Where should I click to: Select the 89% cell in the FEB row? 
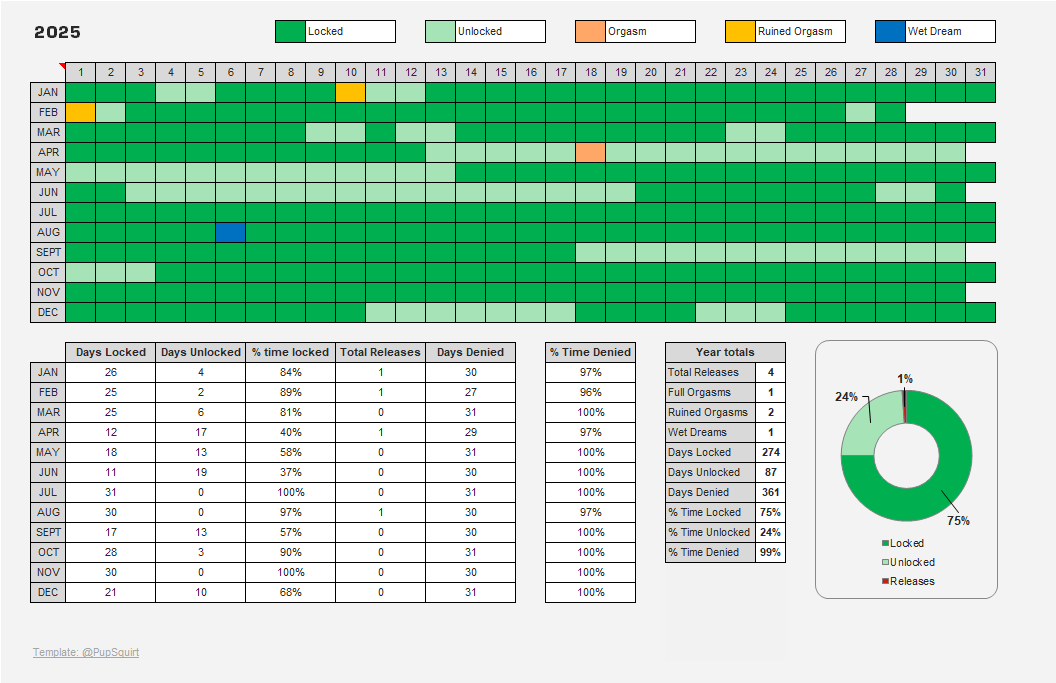(x=290, y=392)
